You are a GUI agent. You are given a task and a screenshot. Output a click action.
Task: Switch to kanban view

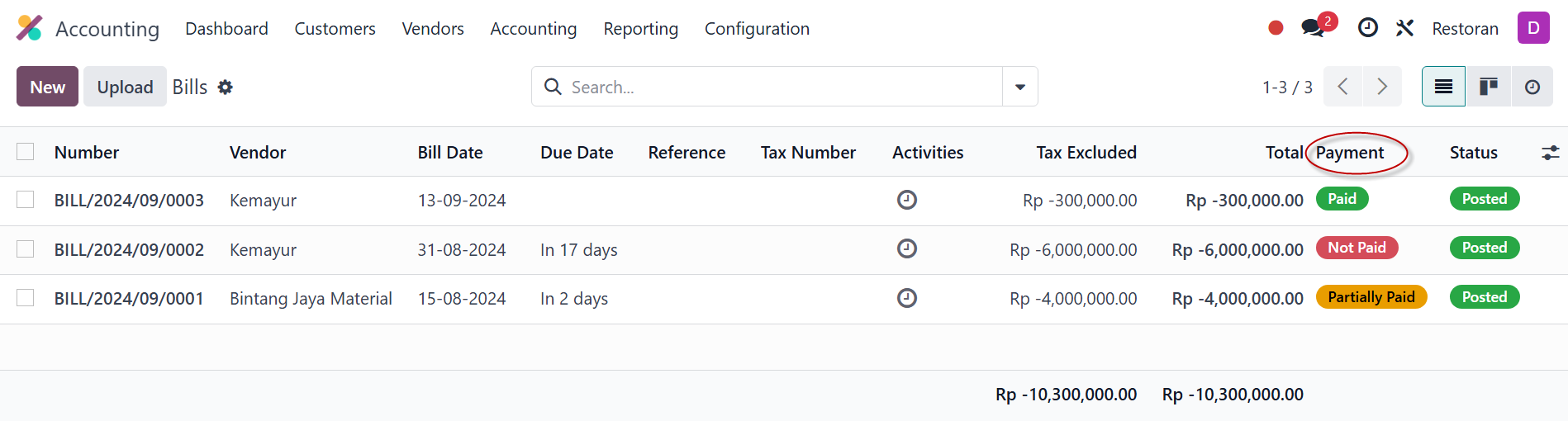click(1489, 87)
